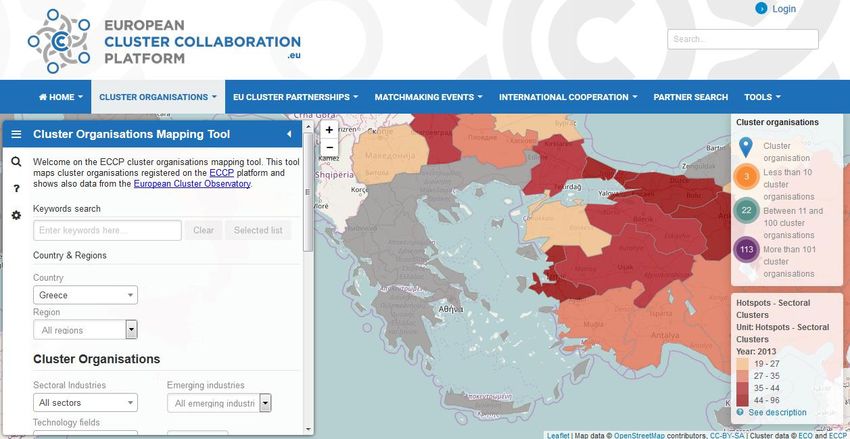Open the Country dropdown showing Greece
Image resolution: width=850 pixels, height=439 pixels.
[x=85, y=295]
